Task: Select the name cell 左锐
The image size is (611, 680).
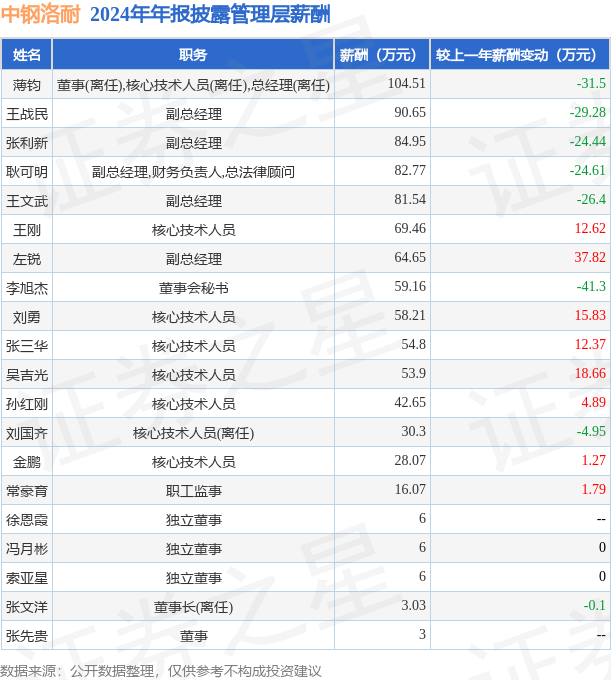Action: coord(26,259)
